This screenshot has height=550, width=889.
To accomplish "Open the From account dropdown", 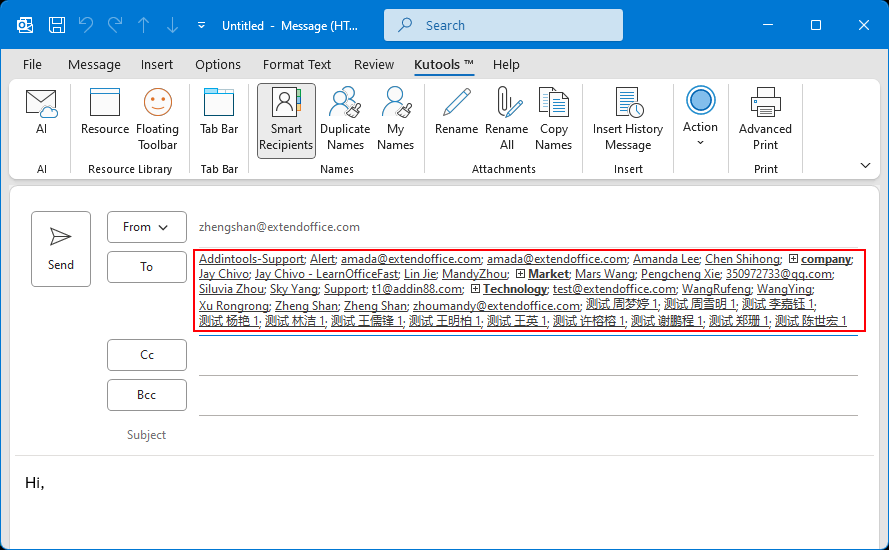I will [147, 227].
